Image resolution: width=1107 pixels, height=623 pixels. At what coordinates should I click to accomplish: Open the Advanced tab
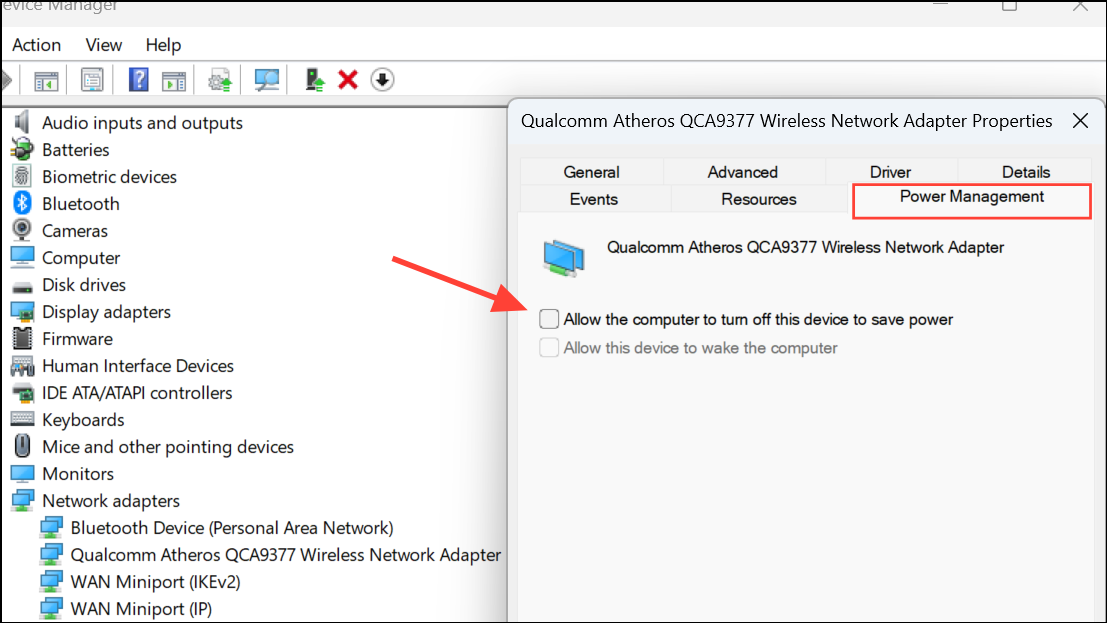point(743,171)
